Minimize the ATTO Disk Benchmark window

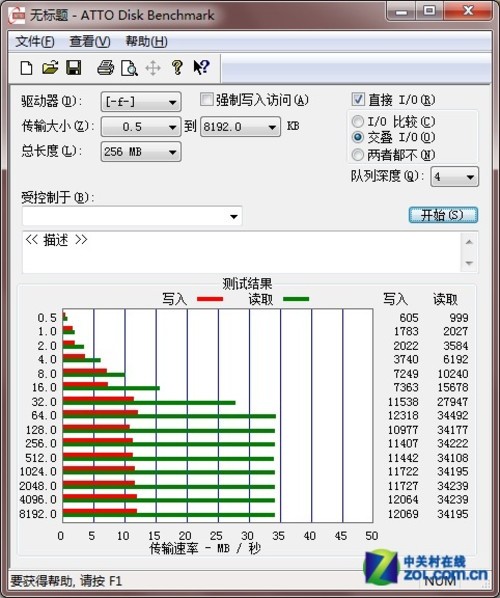click(x=401, y=11)
